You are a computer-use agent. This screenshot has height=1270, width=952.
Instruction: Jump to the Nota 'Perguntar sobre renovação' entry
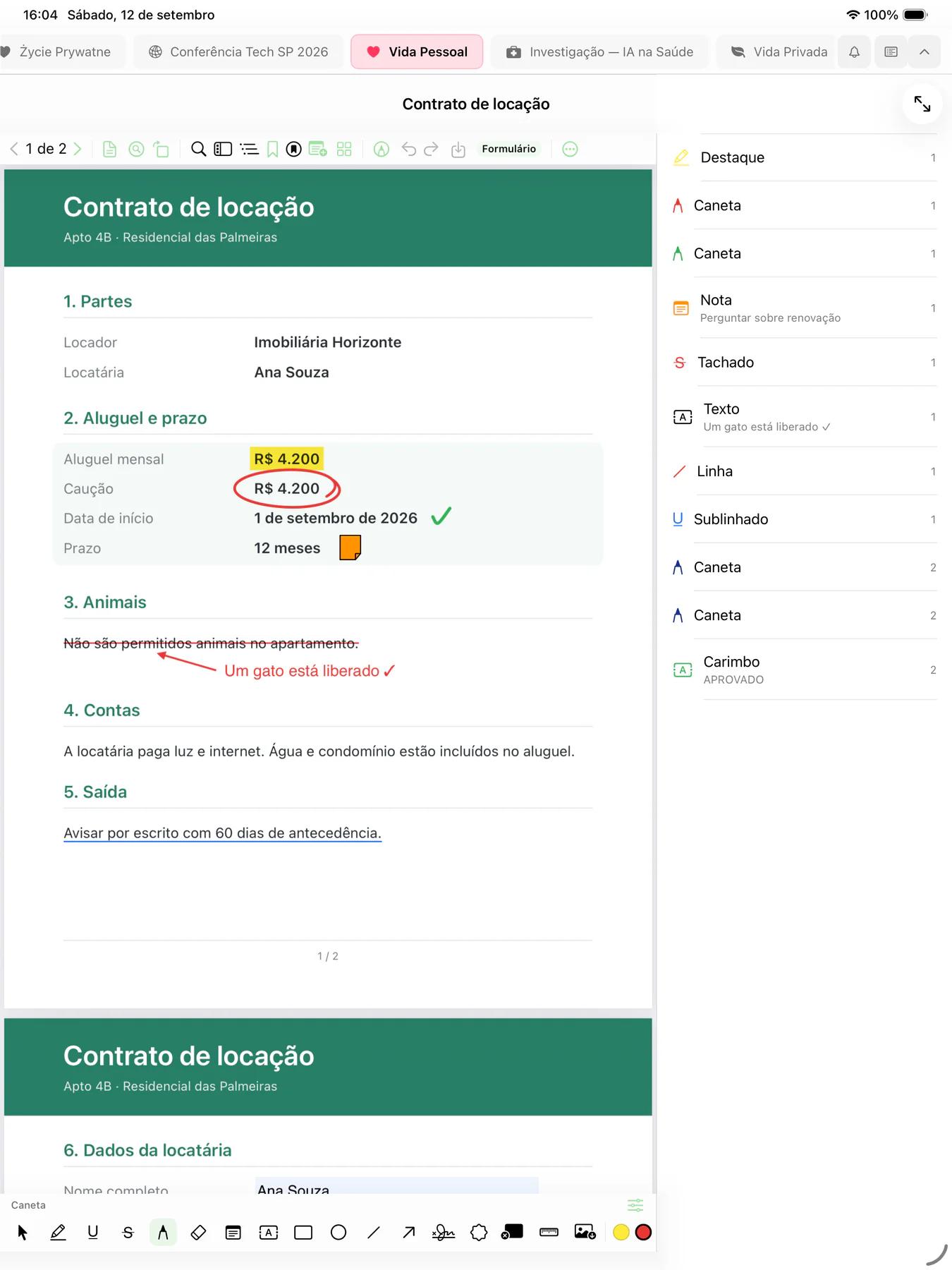tap(805, 308)
